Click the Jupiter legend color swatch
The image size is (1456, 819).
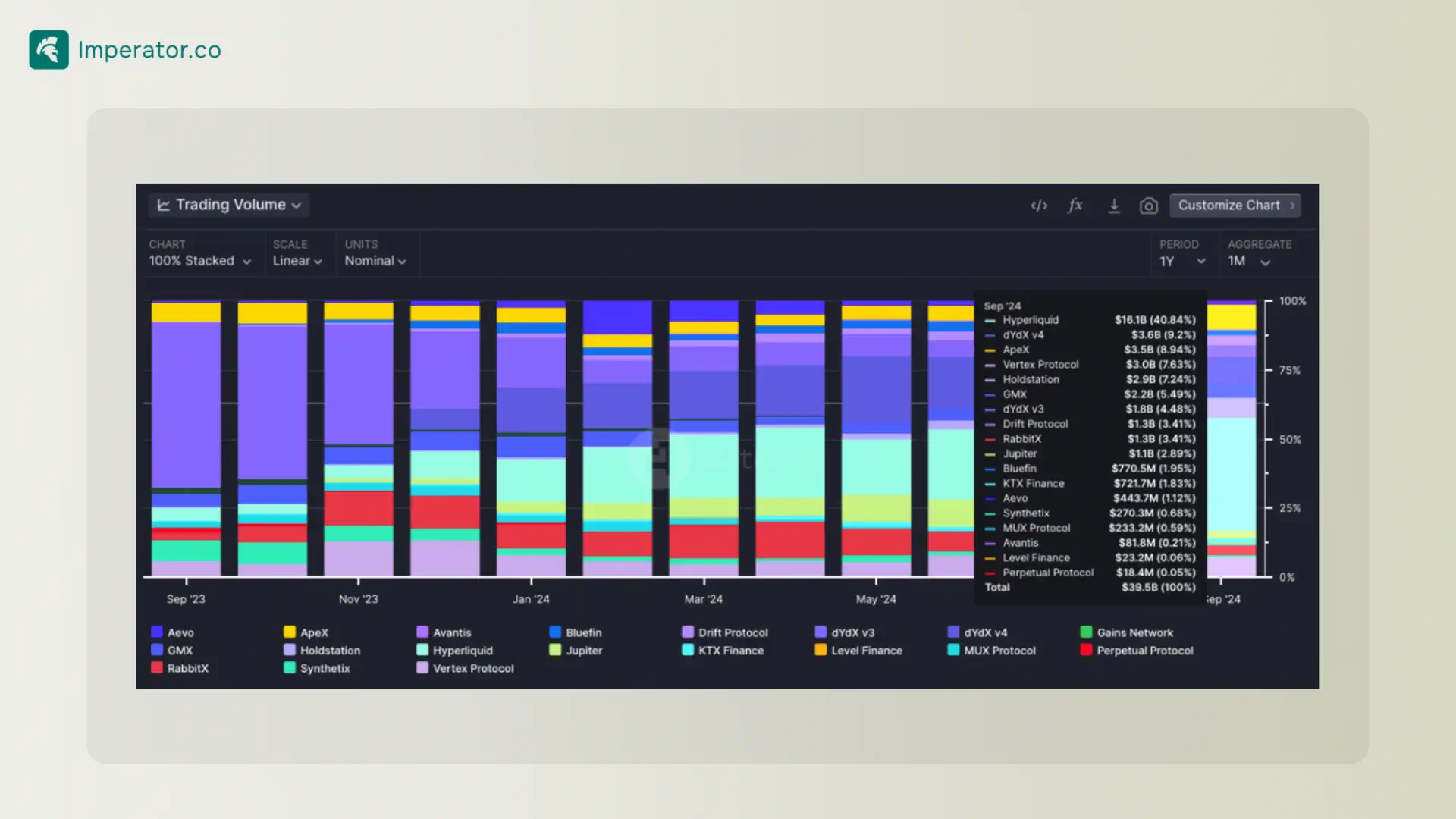[555, 650]
